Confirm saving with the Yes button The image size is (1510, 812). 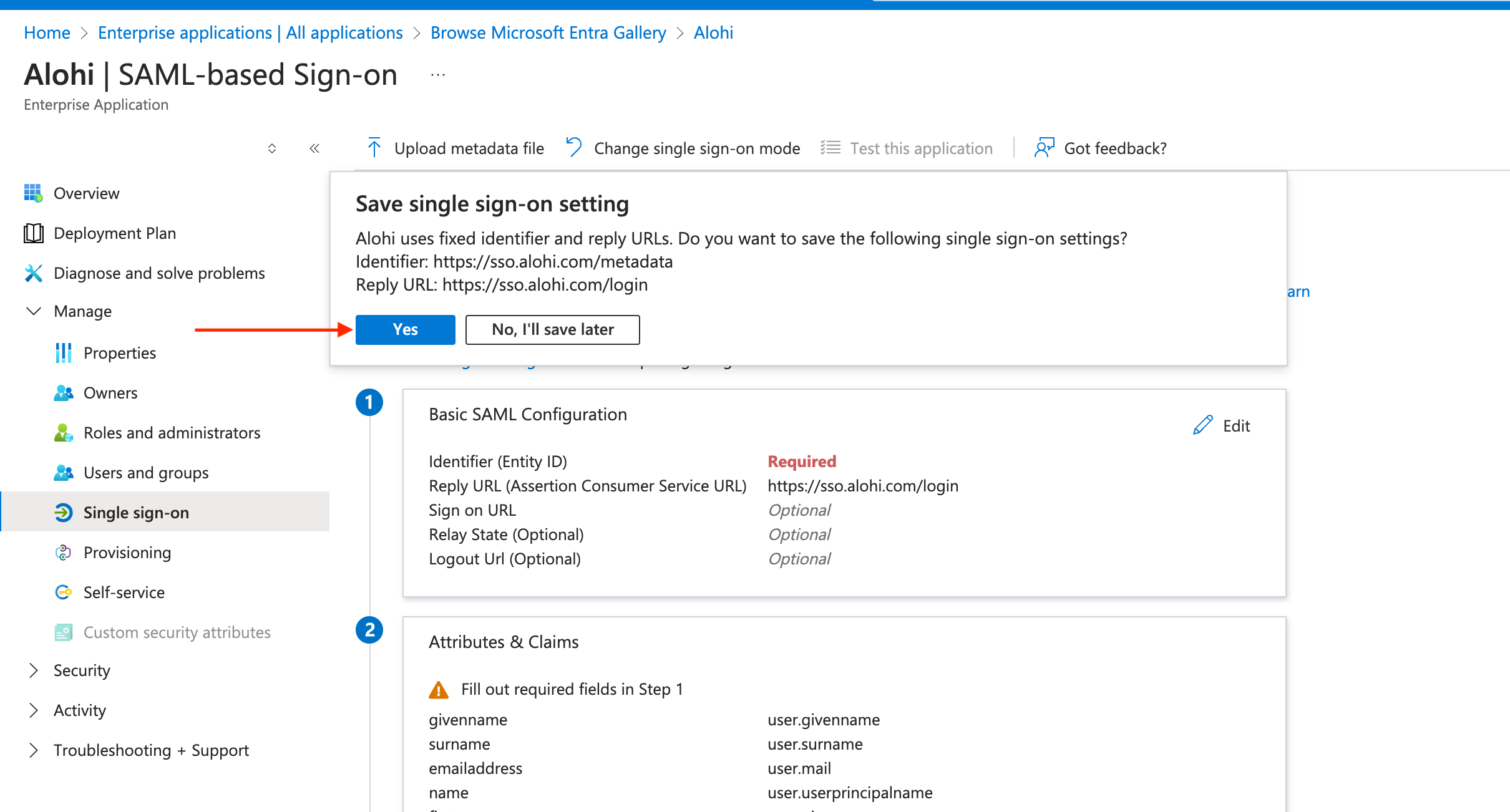click(x=406, y=329)
